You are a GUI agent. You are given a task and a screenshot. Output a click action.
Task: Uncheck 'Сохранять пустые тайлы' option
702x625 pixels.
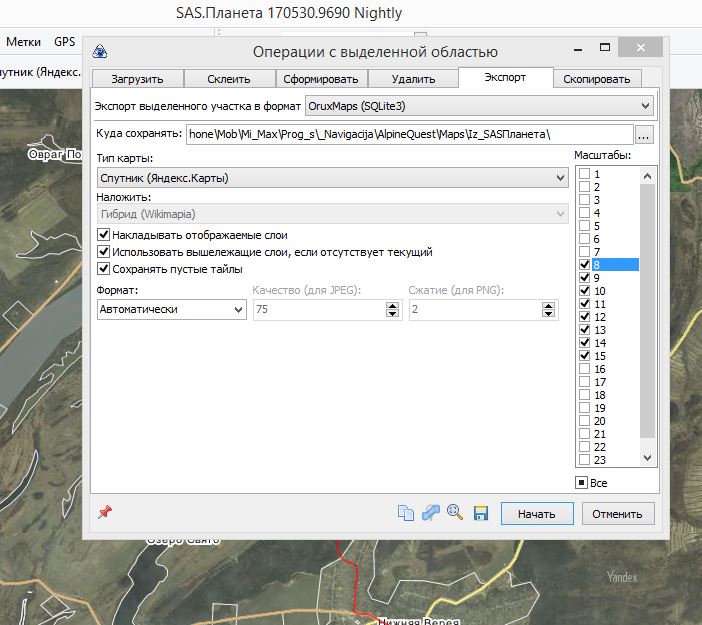(x=103, y=269)
